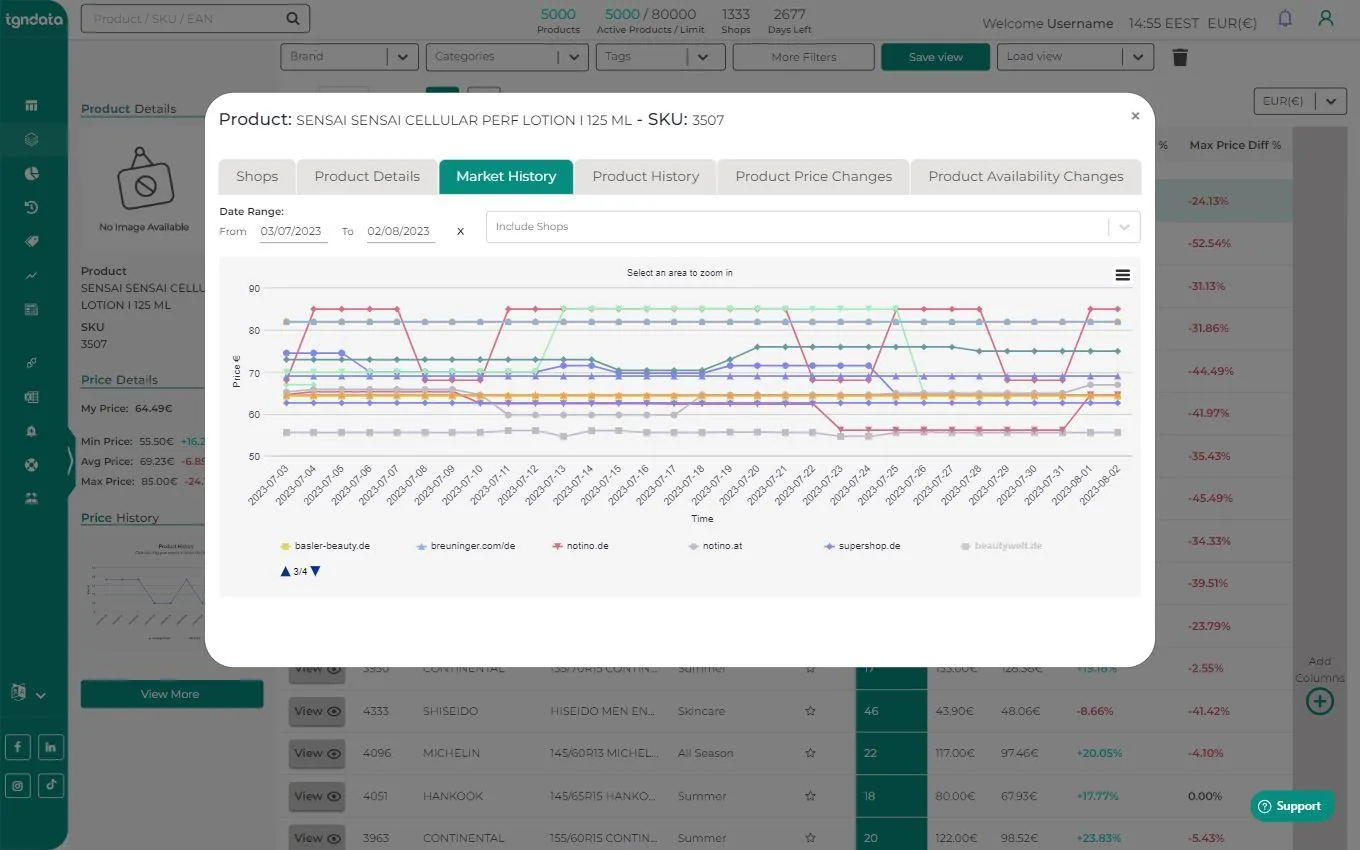Open the Product Price Changes tab

click(x=813, y=176)
